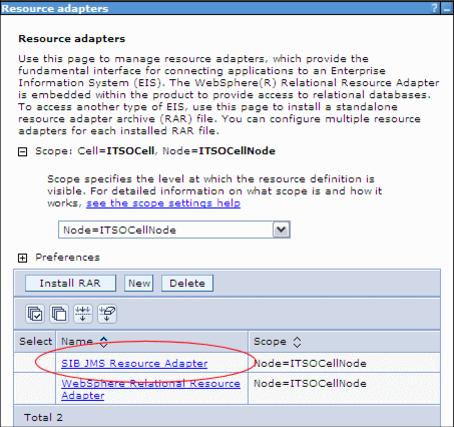Image resolution: width=454 pixels, height=427 pixels.
Task: Sort the table by Name column arrows
Action: click(x=104, y=342)
